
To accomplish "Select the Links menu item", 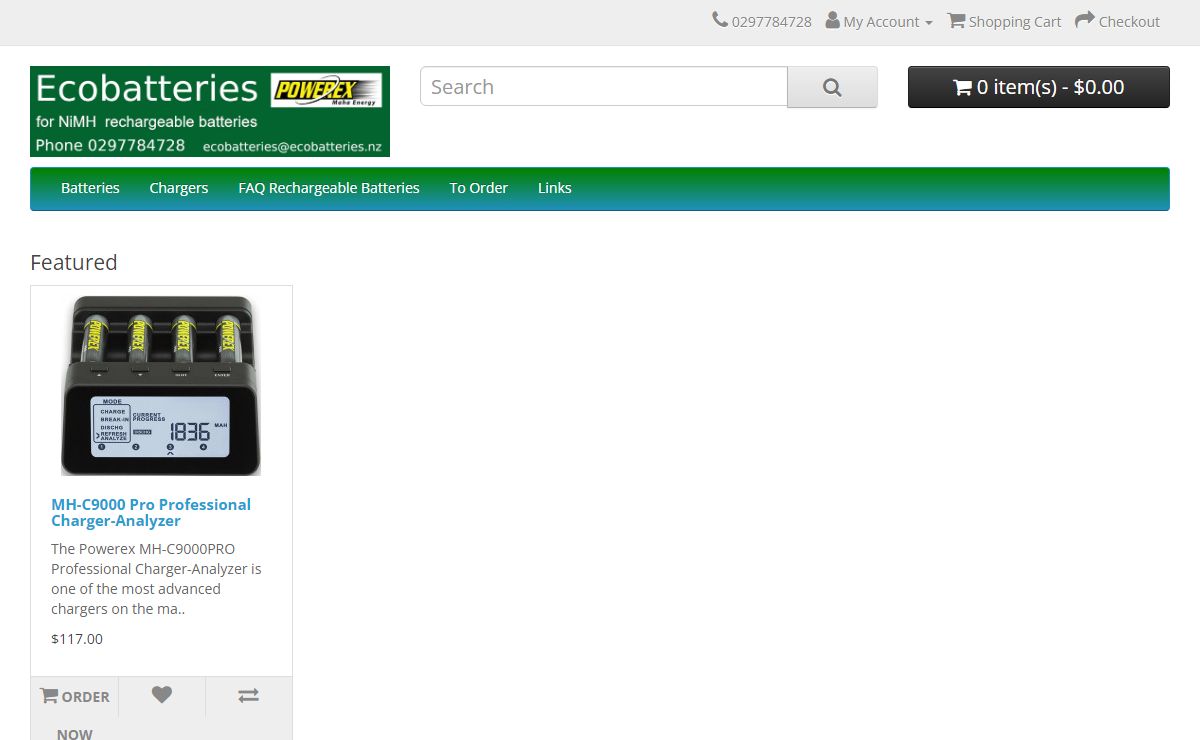I will [555, 188].
